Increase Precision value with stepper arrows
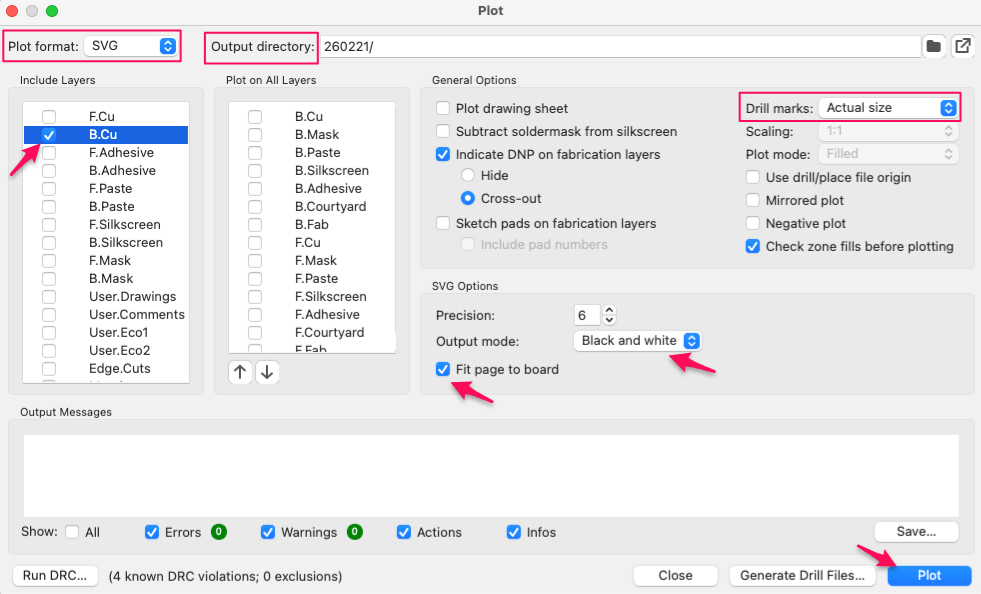The image size is (981, 594). coord(609,310)
